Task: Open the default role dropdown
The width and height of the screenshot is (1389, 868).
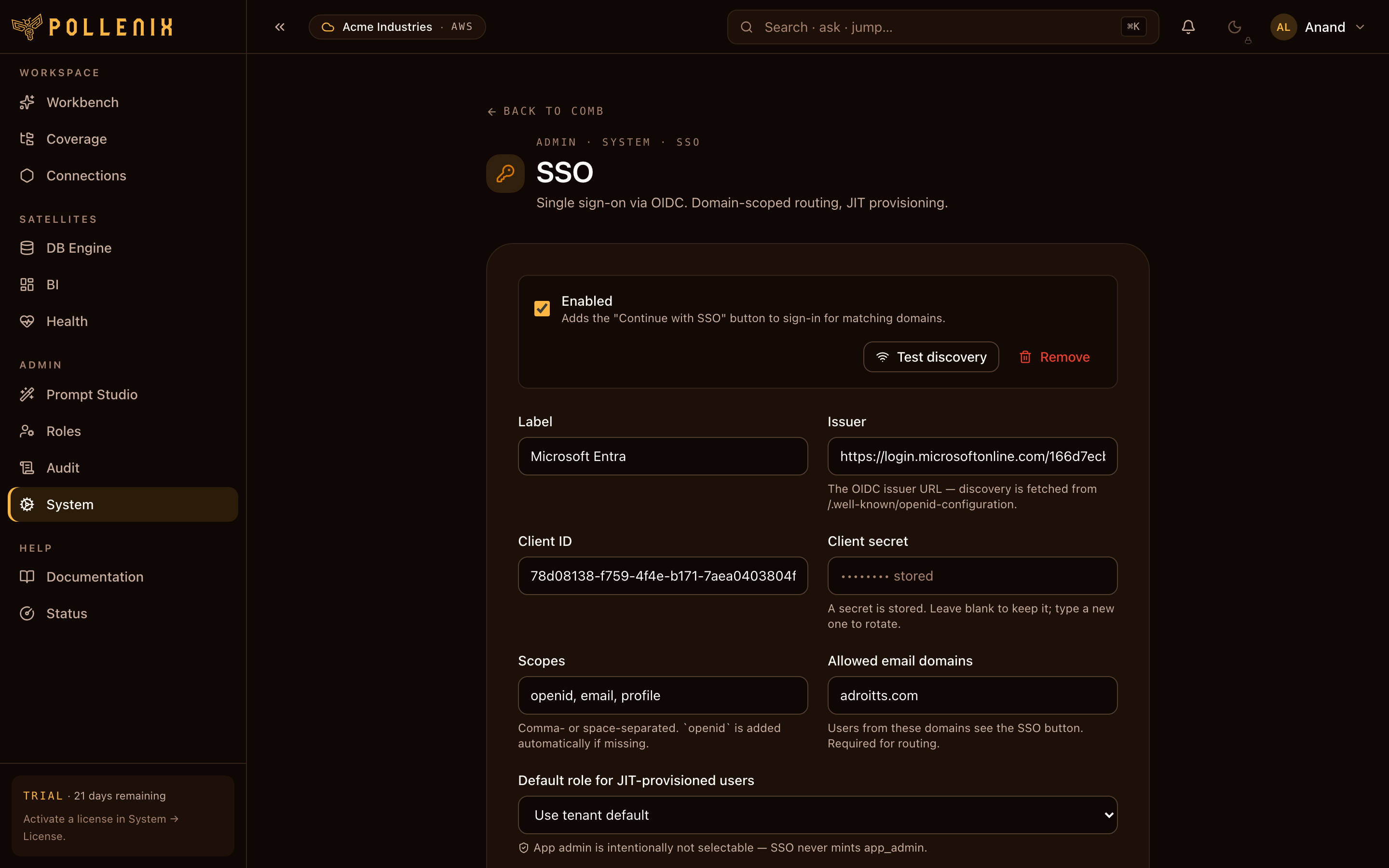Action: (817, 815)
